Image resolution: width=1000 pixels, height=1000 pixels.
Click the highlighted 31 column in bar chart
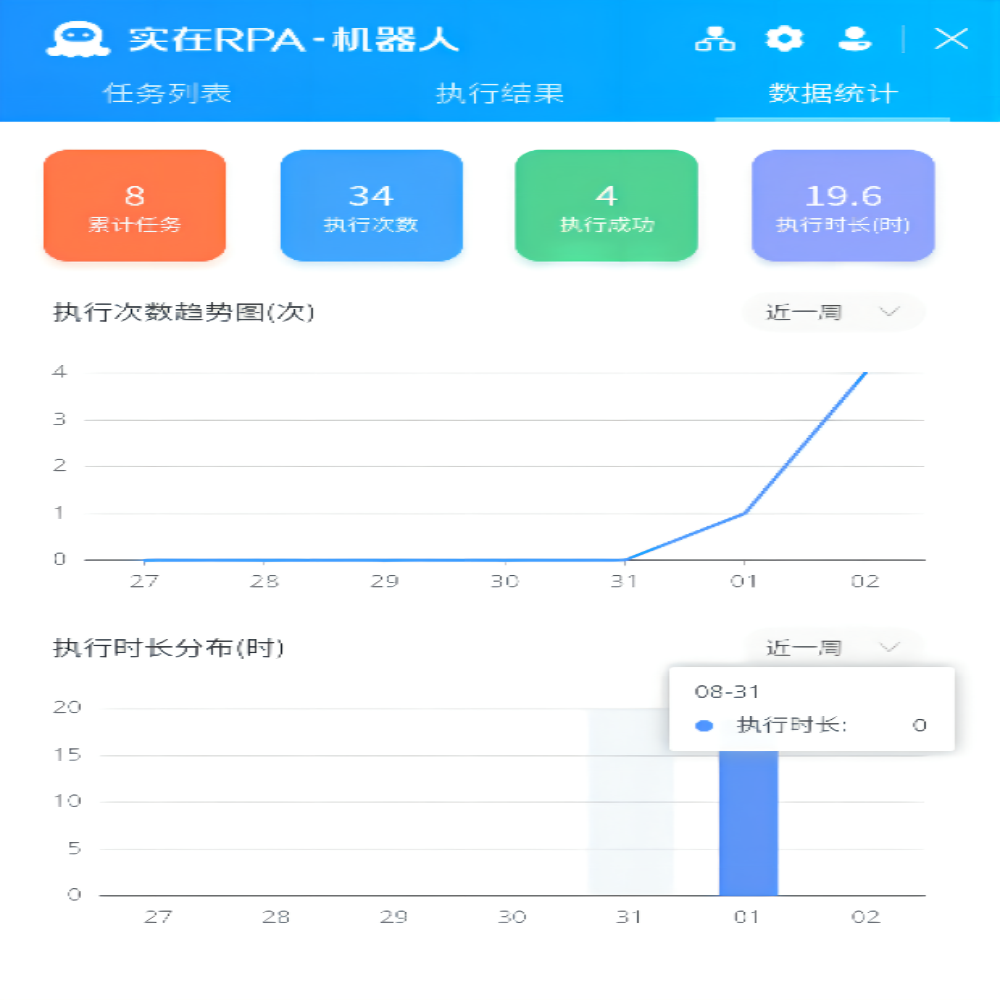tap(629, 820)
